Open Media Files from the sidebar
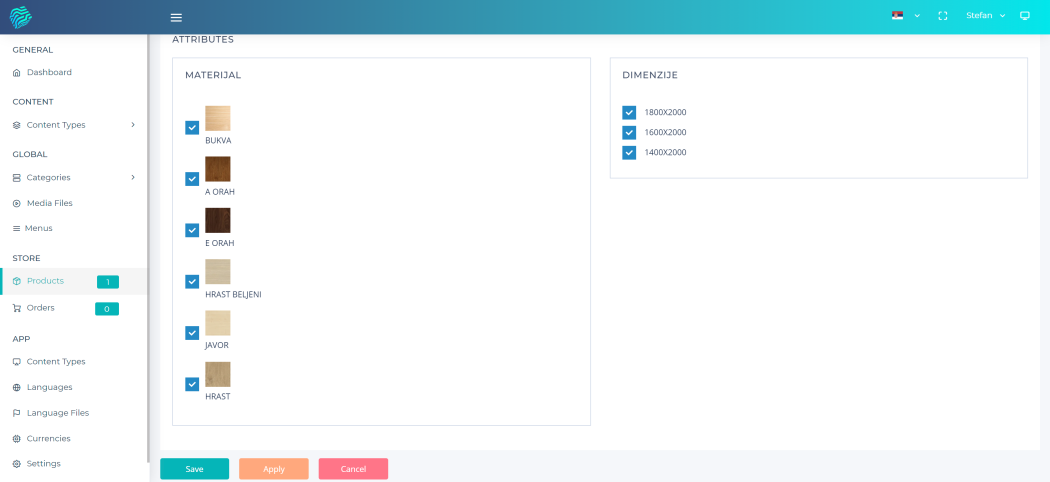1050x482 pixels. (x=49, y=203)
